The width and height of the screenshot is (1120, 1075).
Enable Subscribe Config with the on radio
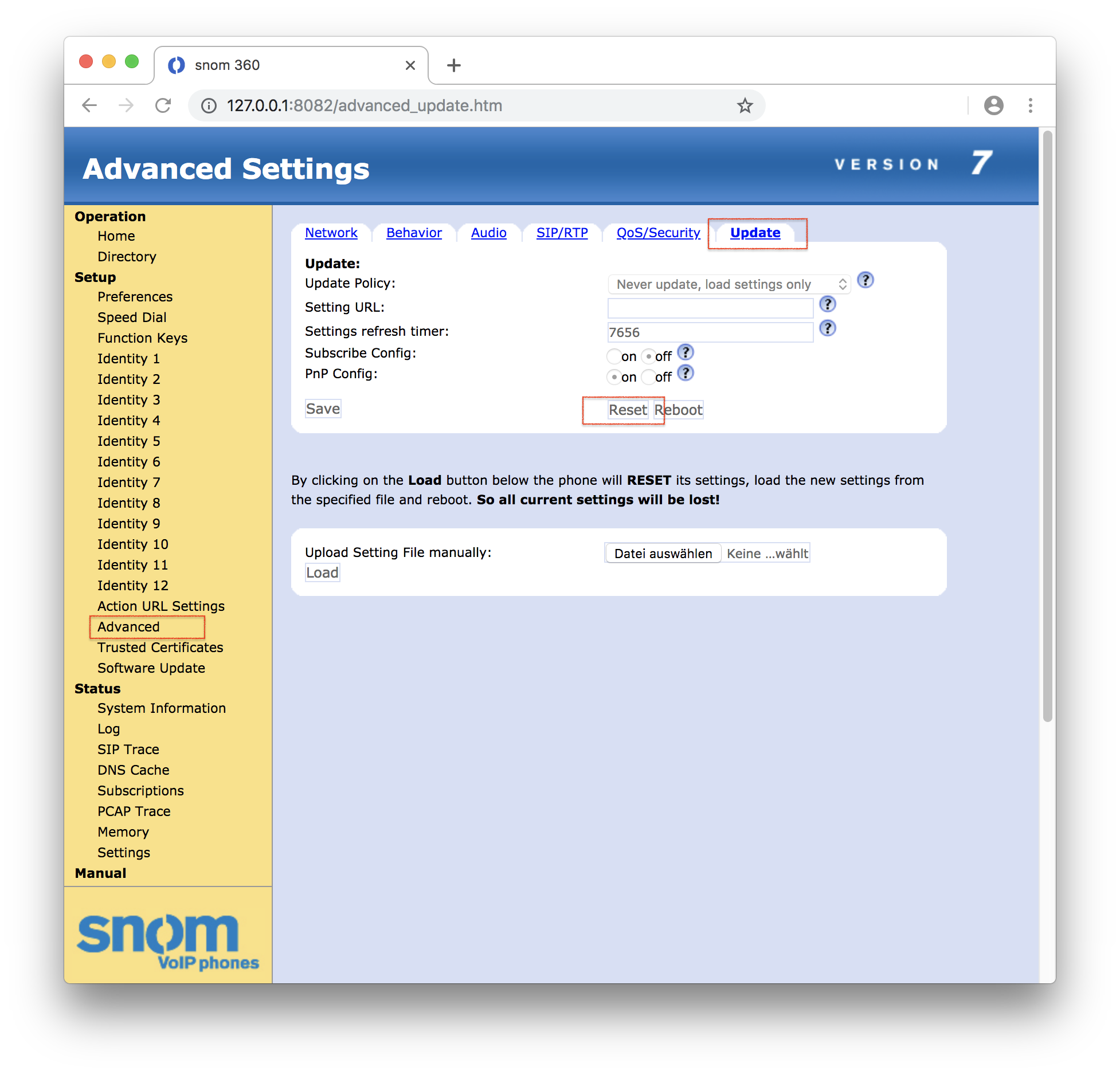click(x=614, y=356)
